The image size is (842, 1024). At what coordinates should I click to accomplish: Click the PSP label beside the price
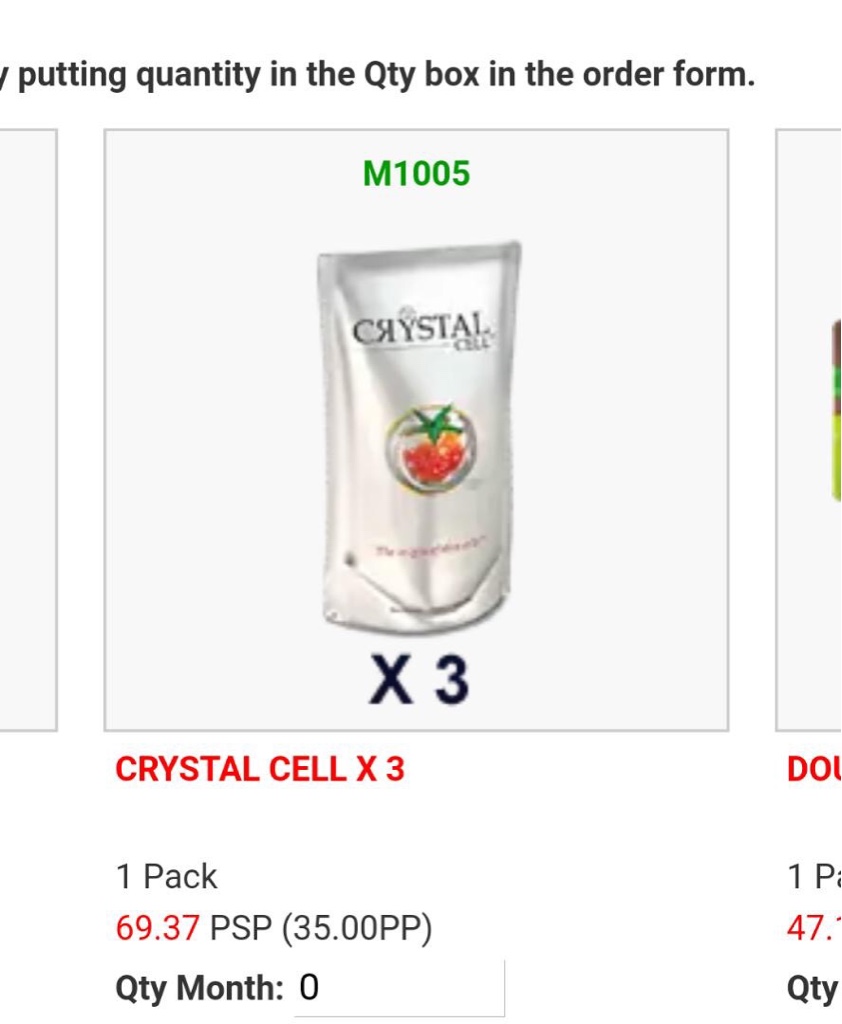241,928
